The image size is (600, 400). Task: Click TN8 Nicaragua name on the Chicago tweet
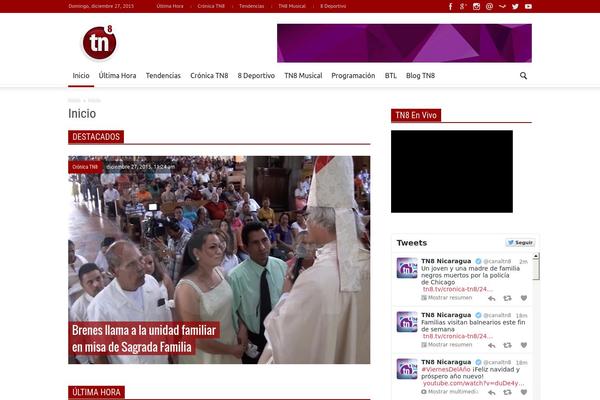point(446,261)
